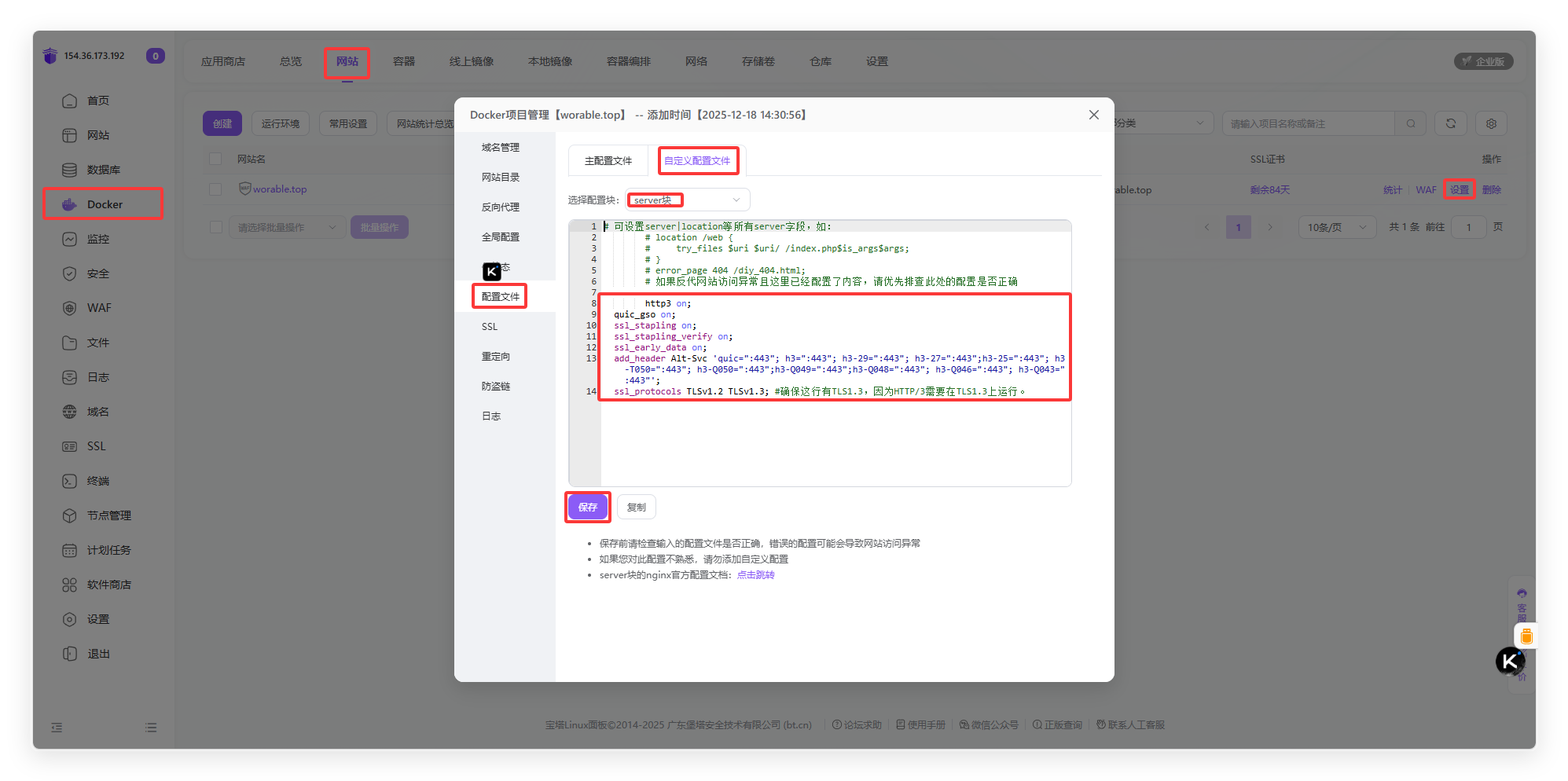Open the 点击跳转 nginx docs link

tap(755, 574)
